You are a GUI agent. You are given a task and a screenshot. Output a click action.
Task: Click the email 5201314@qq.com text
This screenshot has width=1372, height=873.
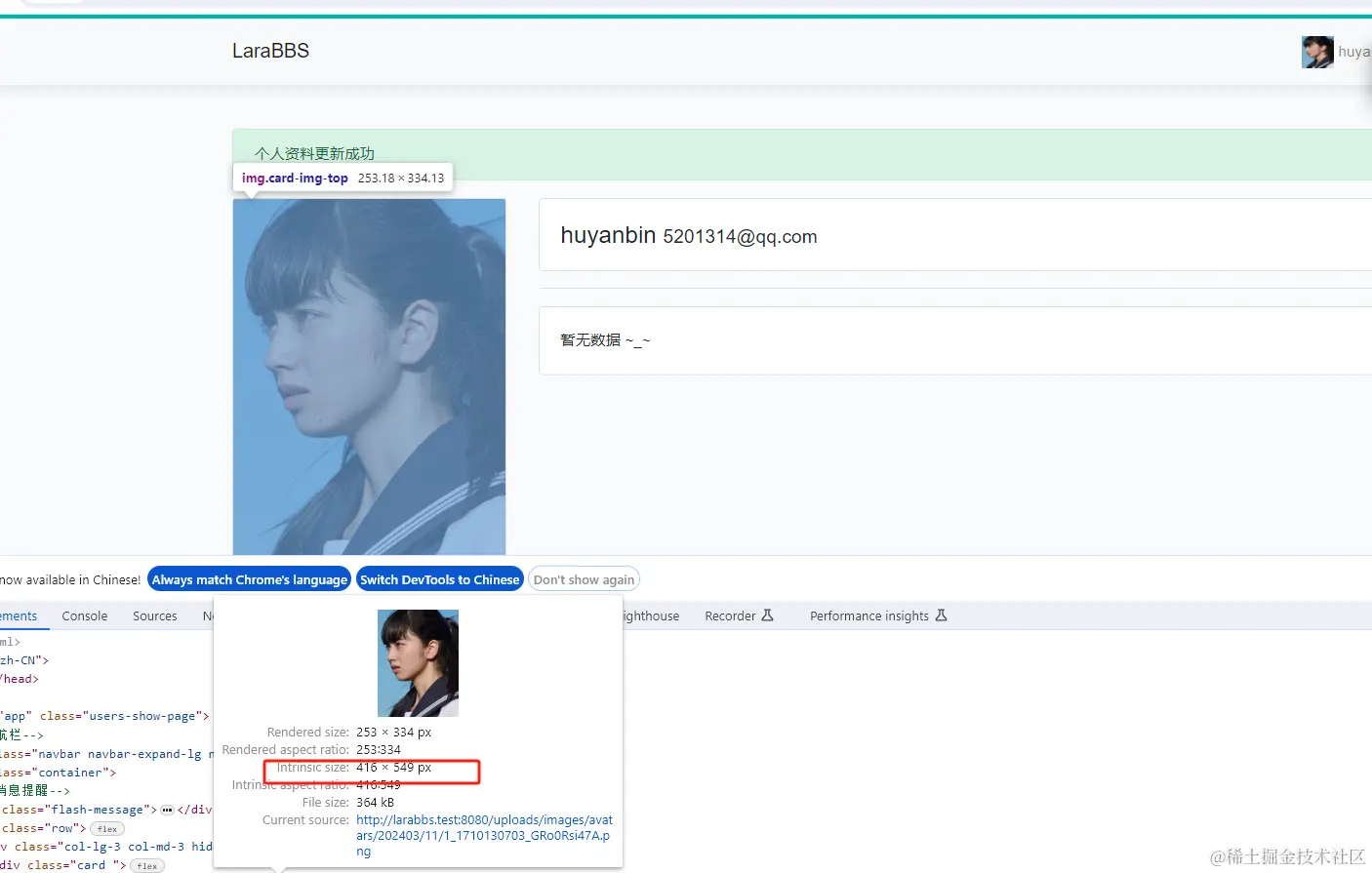740,236
